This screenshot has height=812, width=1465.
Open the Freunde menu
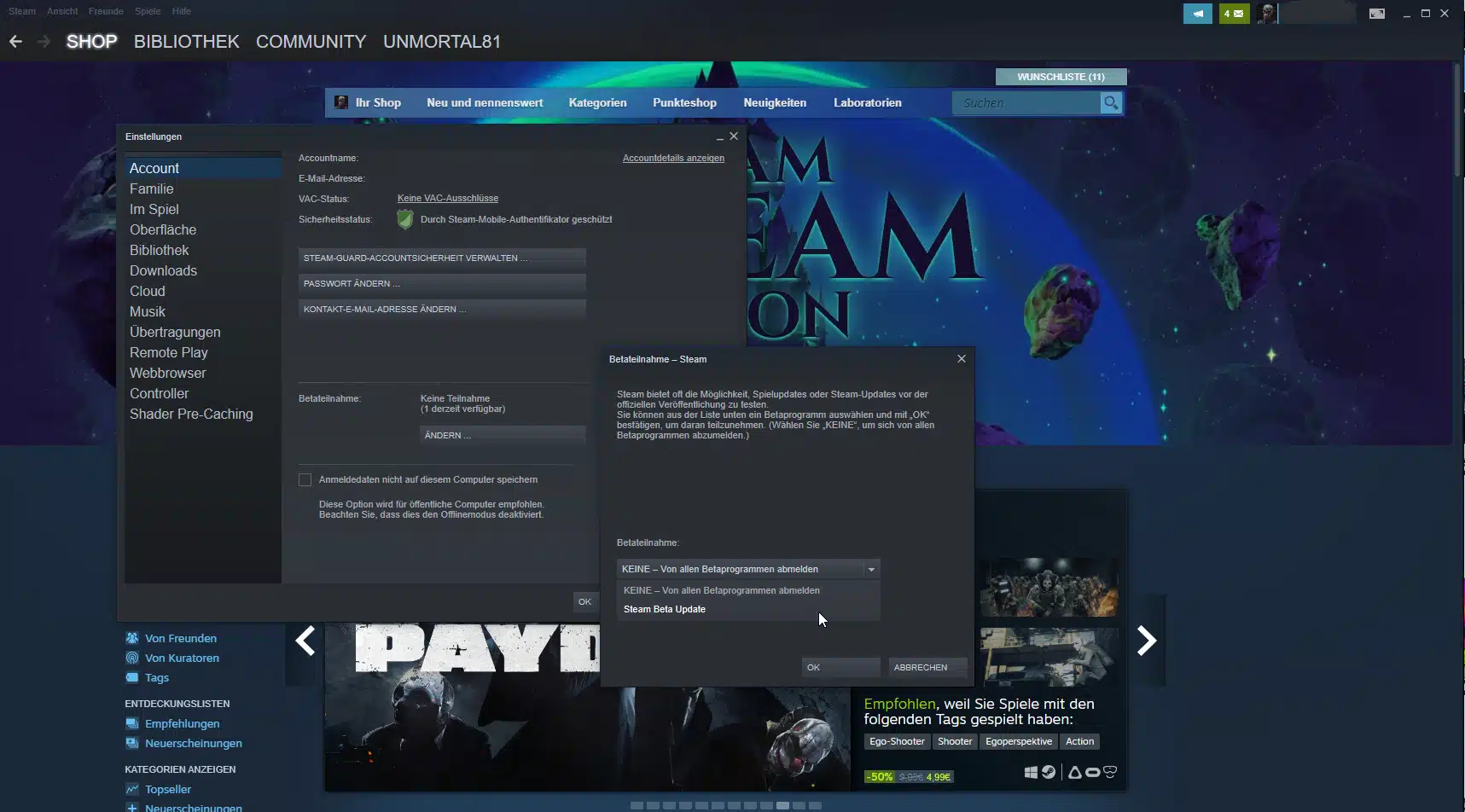(106, 11)
